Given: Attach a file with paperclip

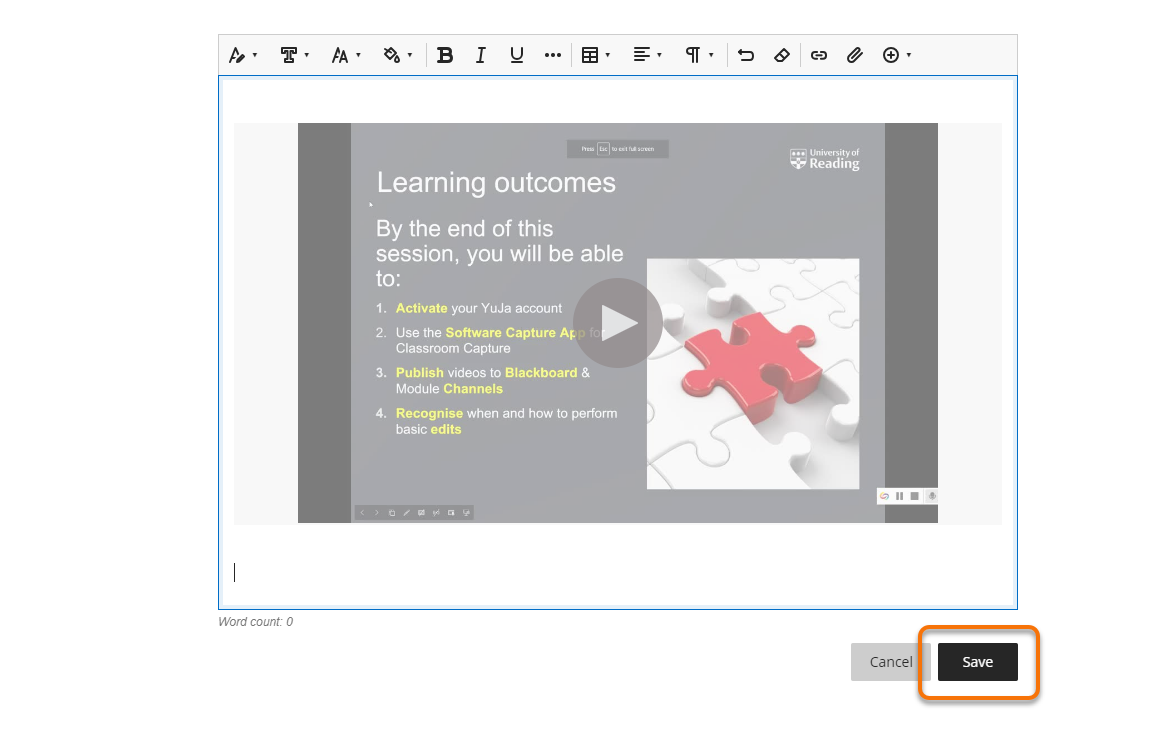Looking at the screenshot, I should (x=855, y=55).
